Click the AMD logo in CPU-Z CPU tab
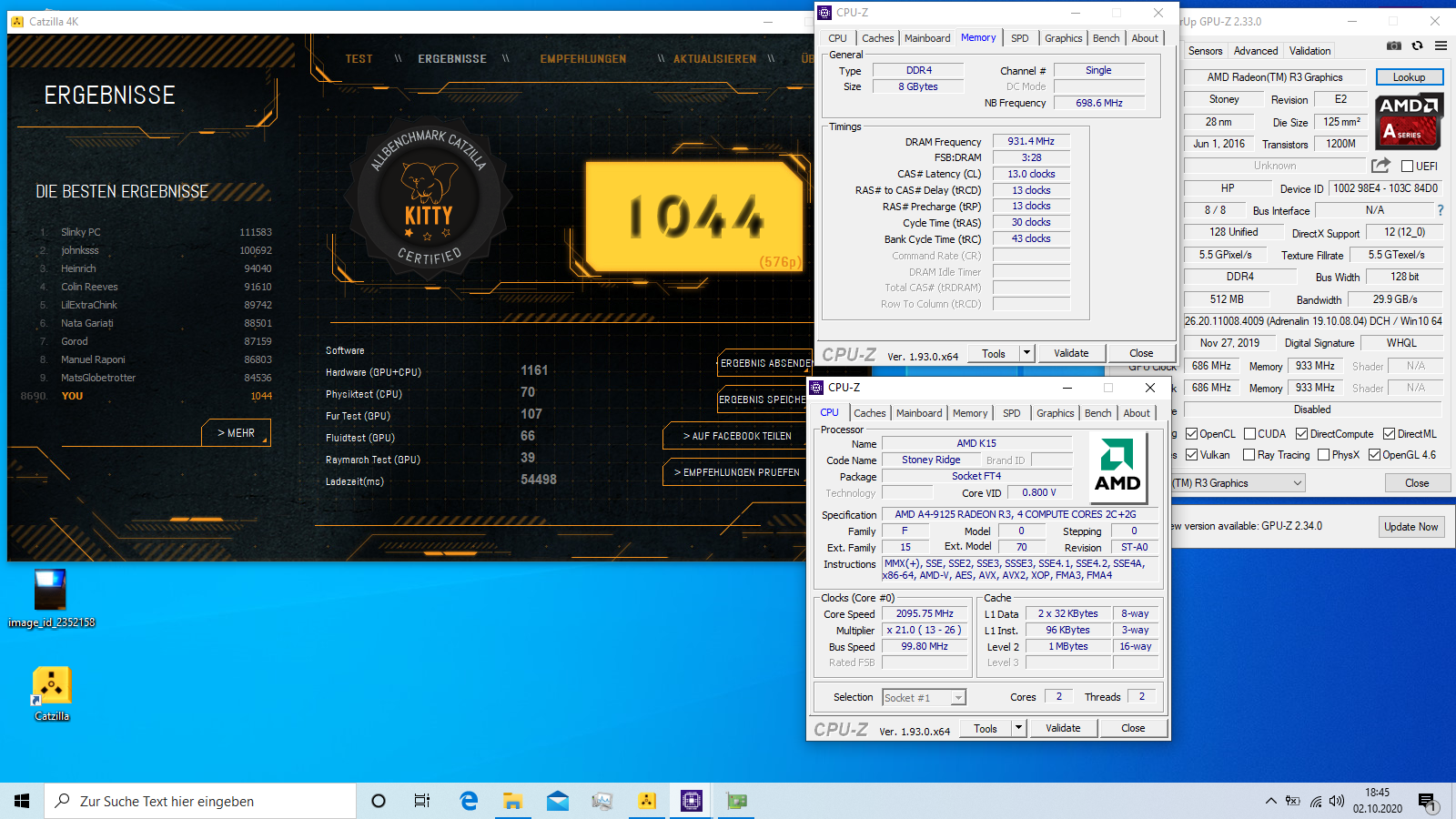The image size is (1456, 819). pyautogui.click(x=1117, y=468)
